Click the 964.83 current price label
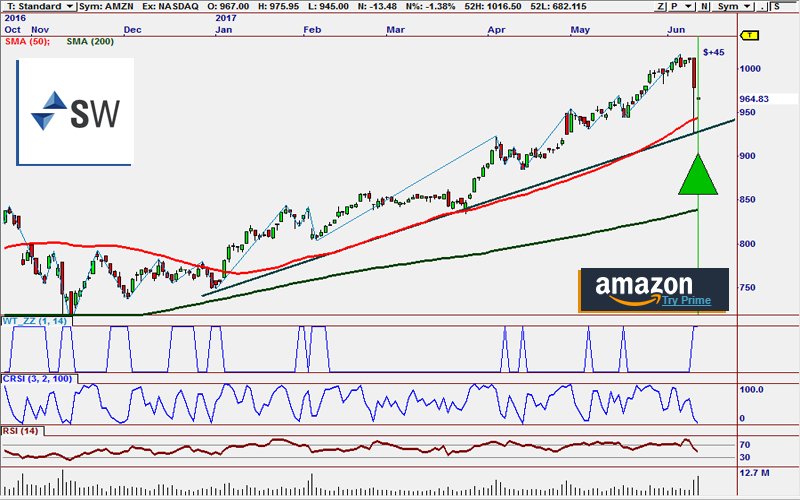This screenshot has width=800, height=500. click(x=754, y=99)
